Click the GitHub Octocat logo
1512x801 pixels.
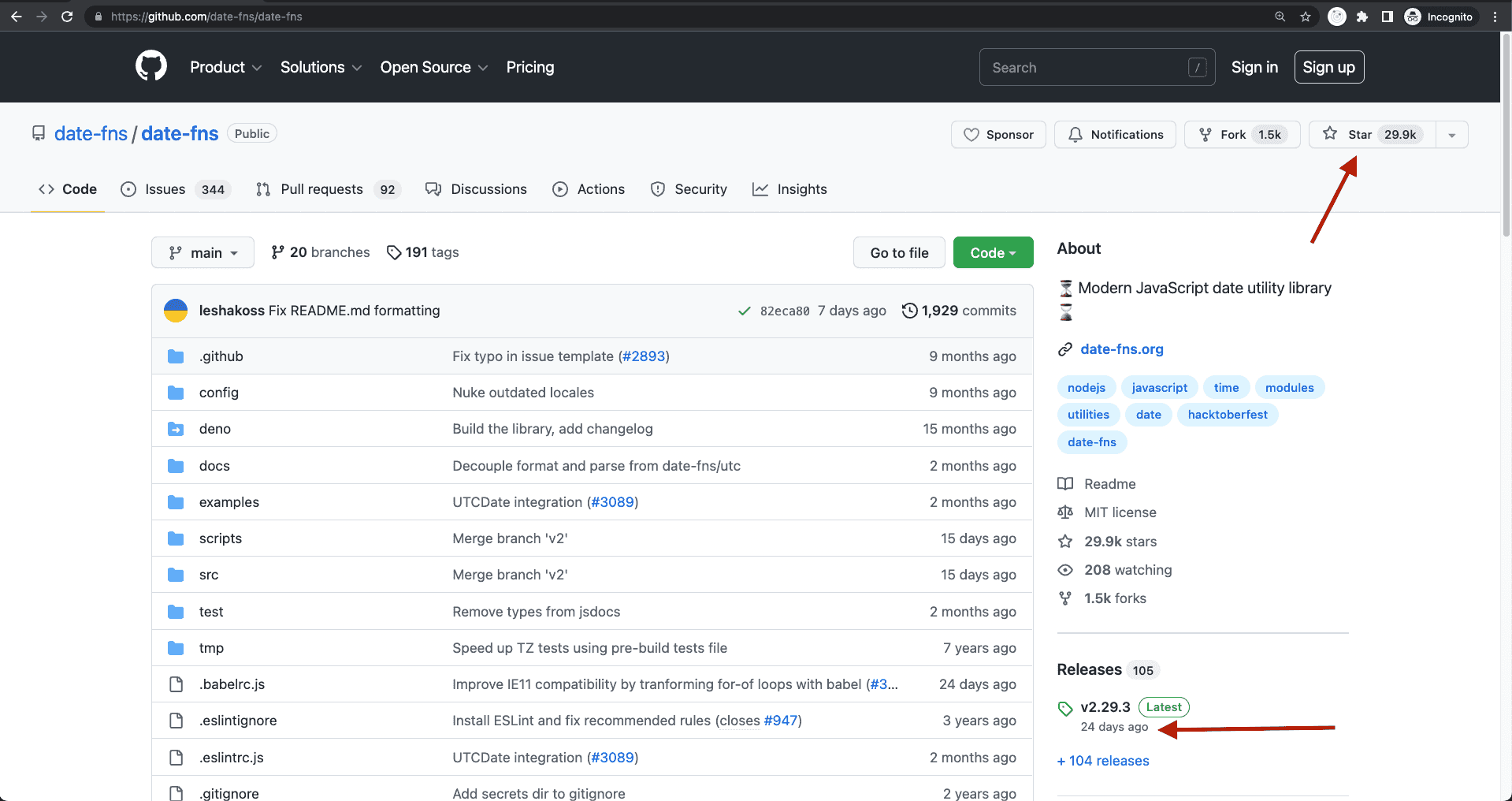[150, 66]
